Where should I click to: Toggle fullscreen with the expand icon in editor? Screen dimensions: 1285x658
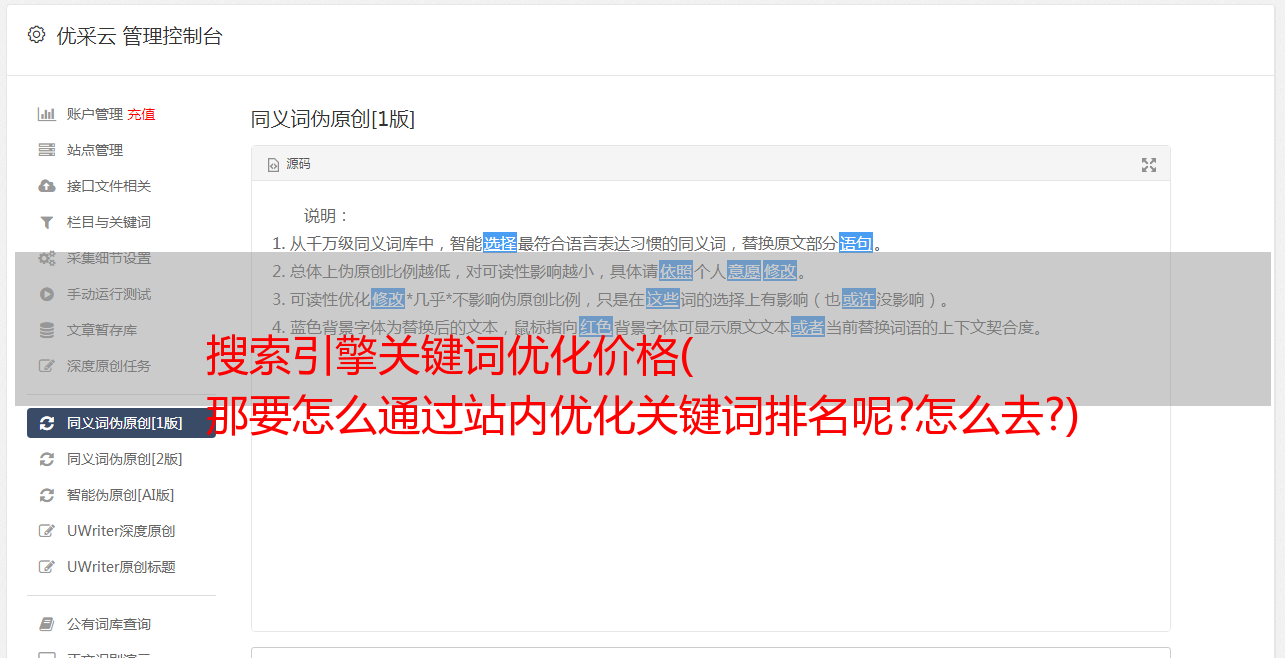click(x=1149, y=165)
